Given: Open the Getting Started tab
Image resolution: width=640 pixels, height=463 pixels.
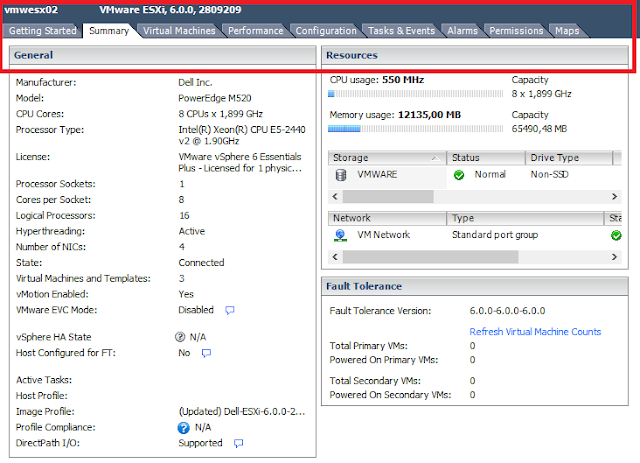Looking at the screenshot, I should pyautogui.click(x=42, y=31).
